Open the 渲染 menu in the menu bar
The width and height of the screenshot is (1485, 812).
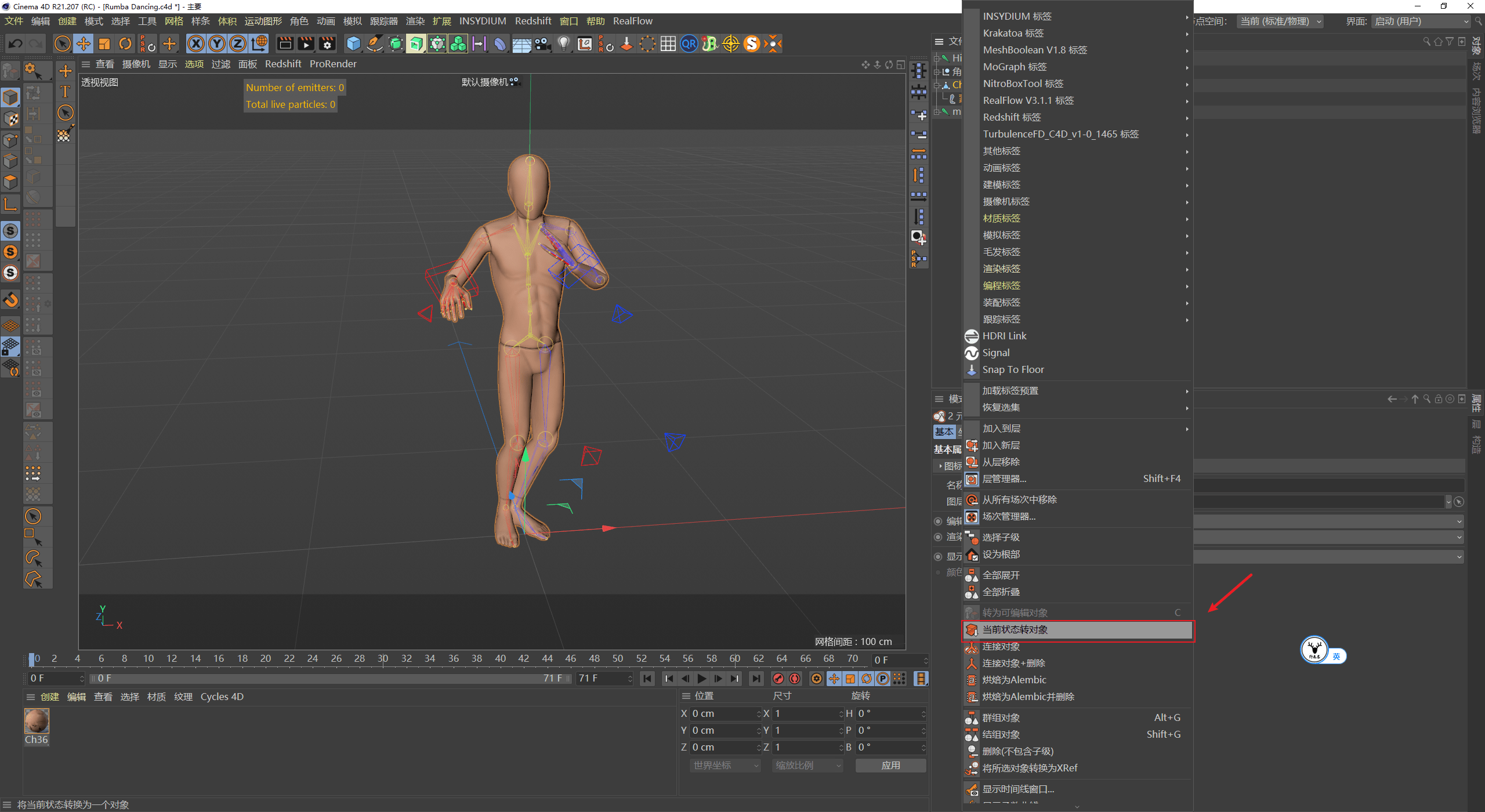click(x=415, y=21)
